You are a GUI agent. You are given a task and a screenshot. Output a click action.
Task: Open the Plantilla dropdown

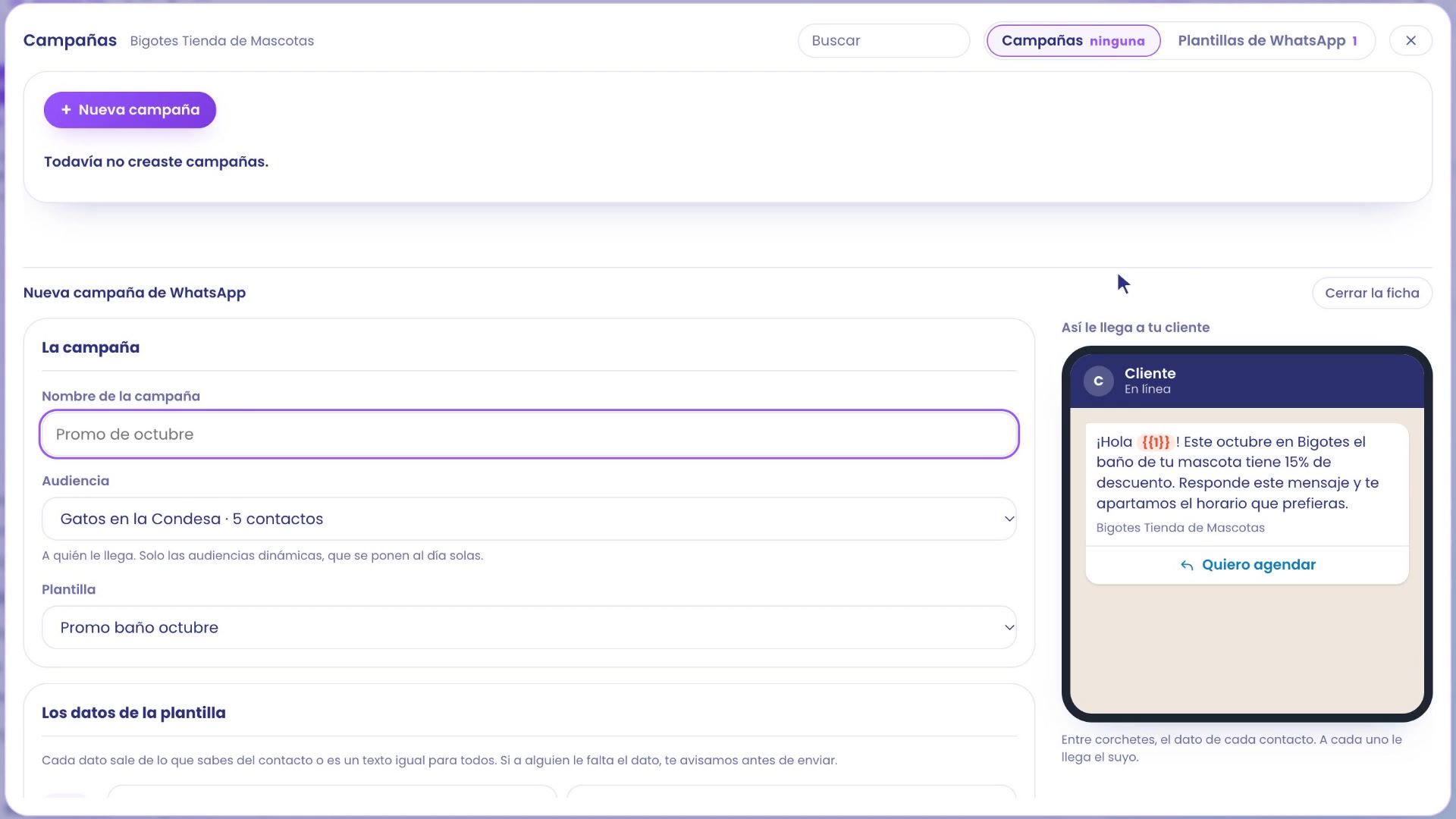click(529, 627)
